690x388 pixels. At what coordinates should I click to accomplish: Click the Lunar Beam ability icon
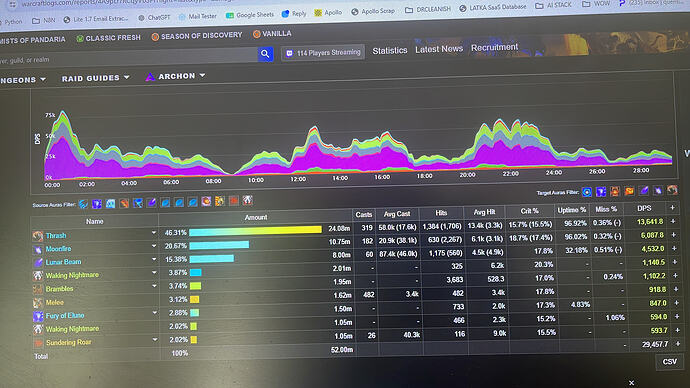[38, 263]
